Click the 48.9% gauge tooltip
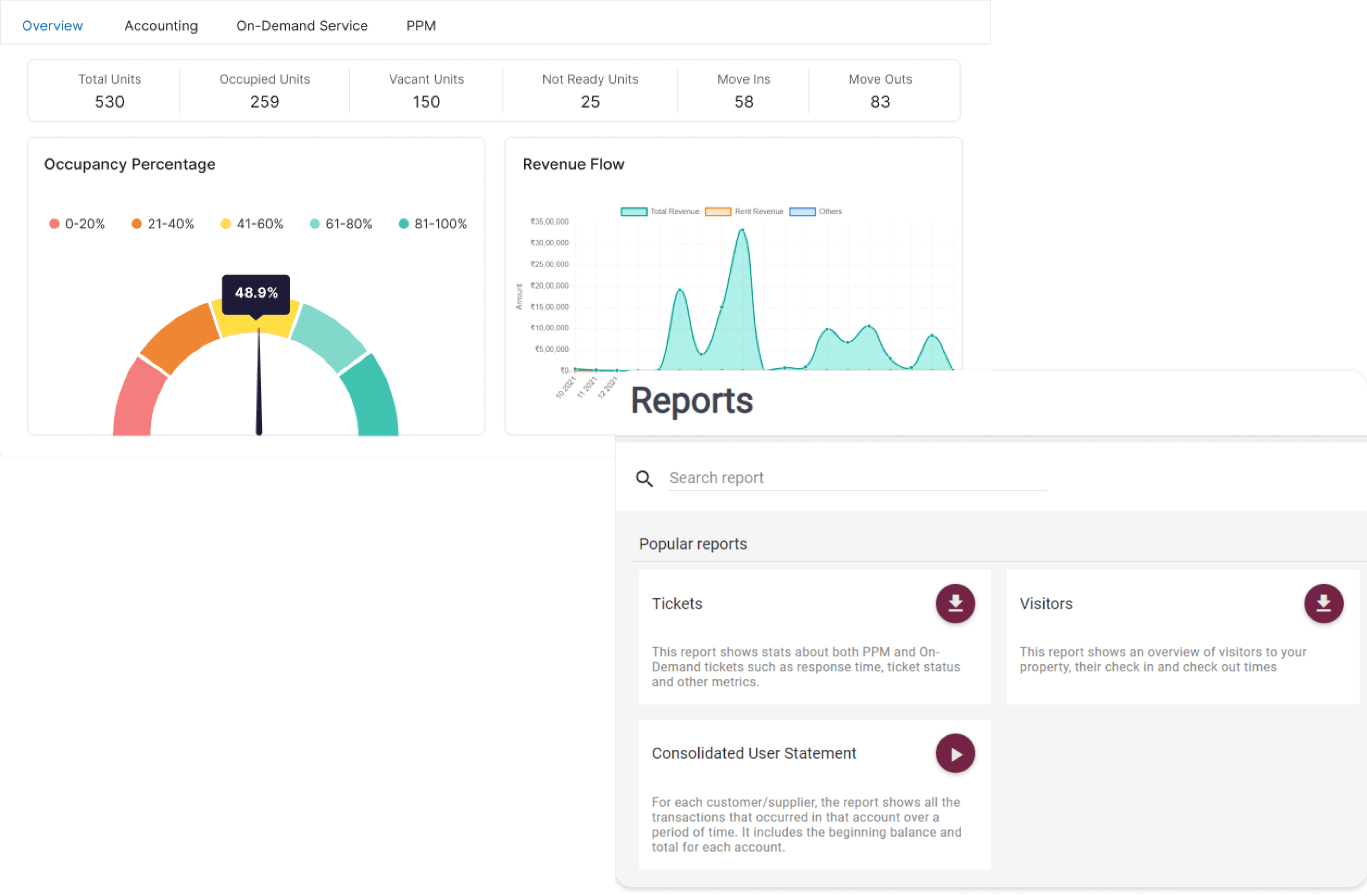 256,293
